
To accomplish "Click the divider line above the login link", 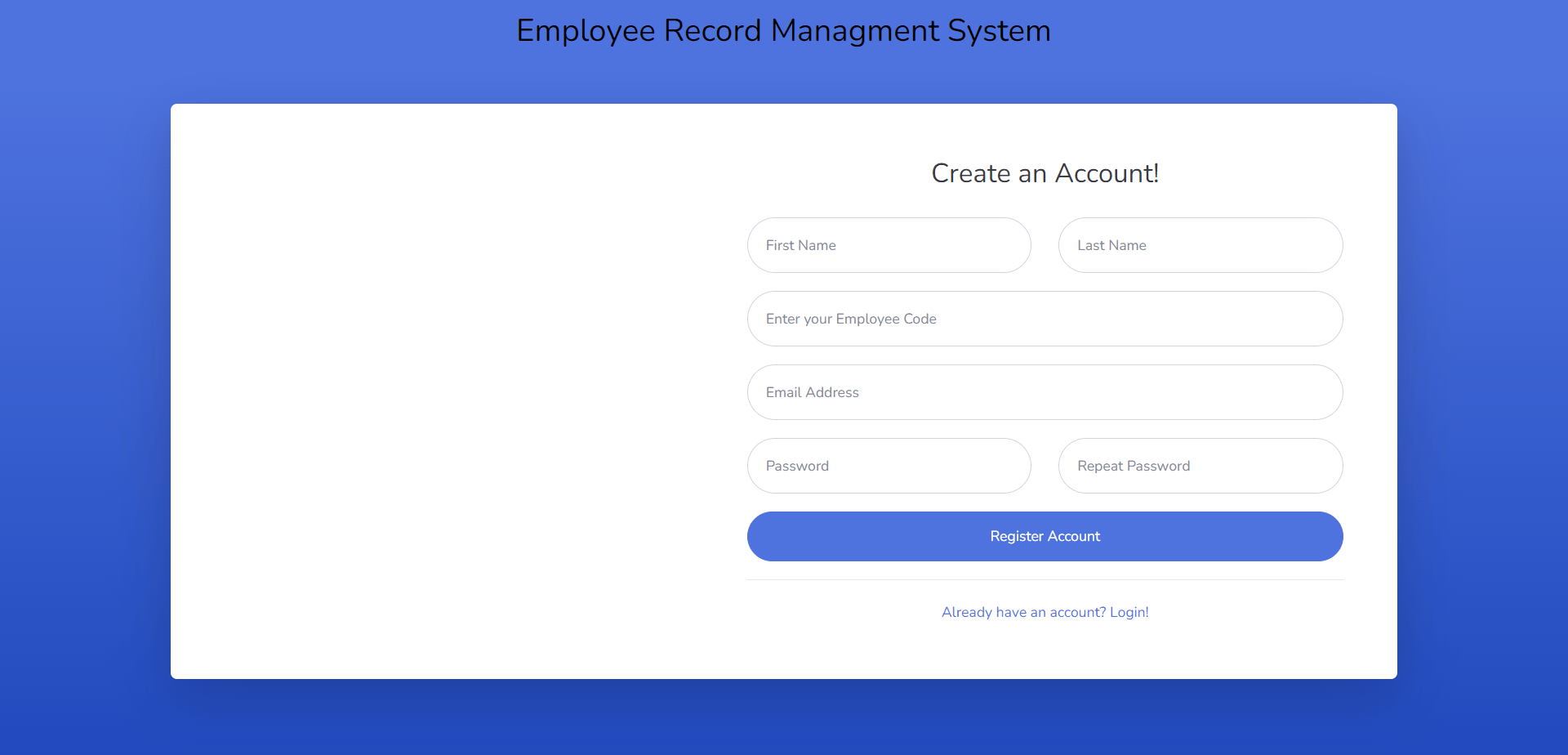I will coord(1045,579).
